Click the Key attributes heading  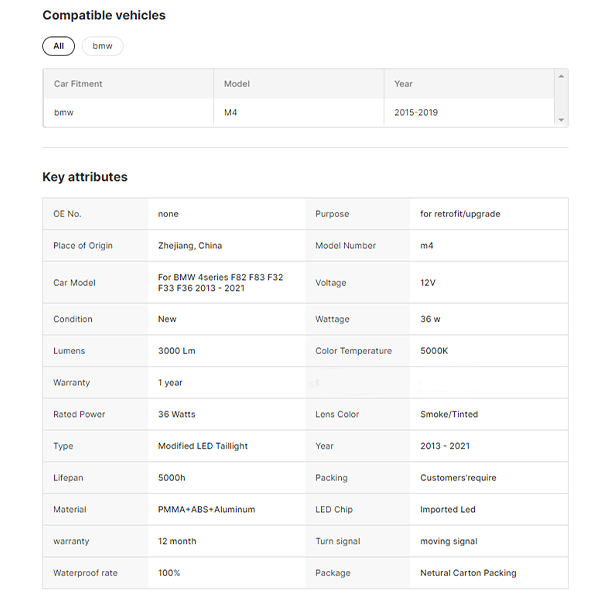coord(85,177)
